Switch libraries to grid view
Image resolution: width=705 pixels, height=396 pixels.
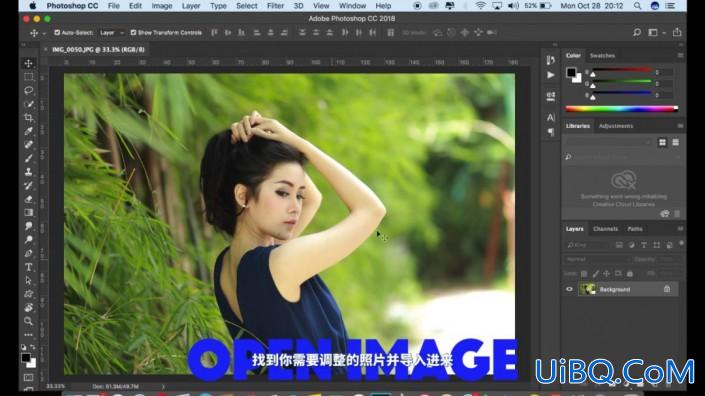point(662,142)
